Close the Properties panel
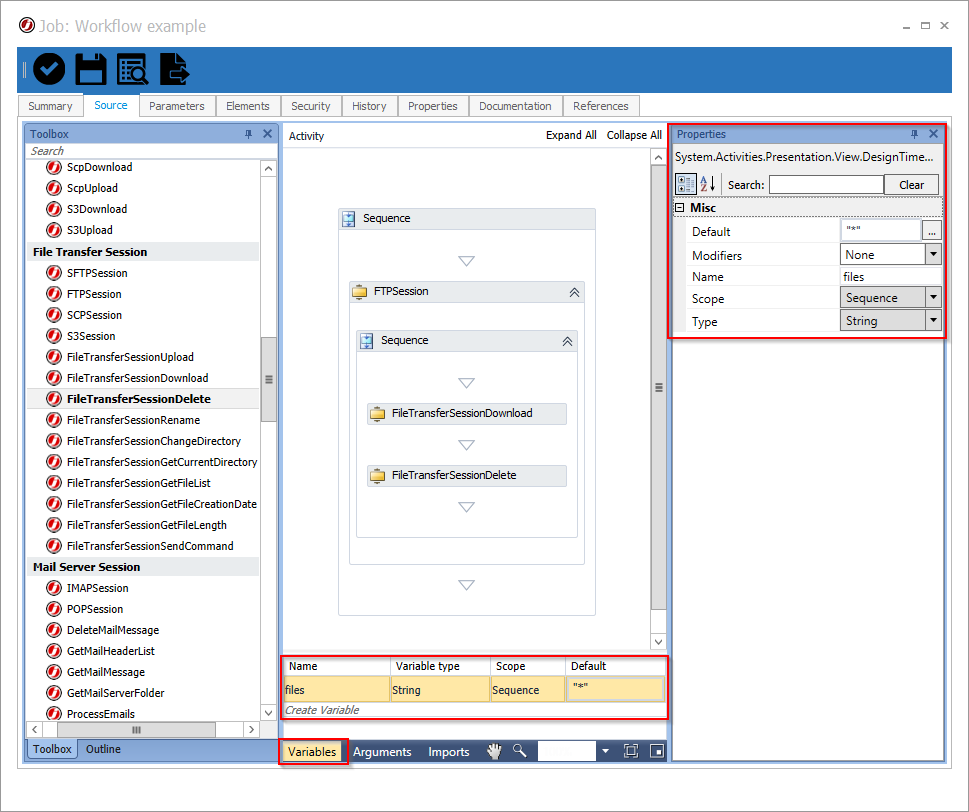This screenshot has width=969, height=812. (x=933, y=133)
